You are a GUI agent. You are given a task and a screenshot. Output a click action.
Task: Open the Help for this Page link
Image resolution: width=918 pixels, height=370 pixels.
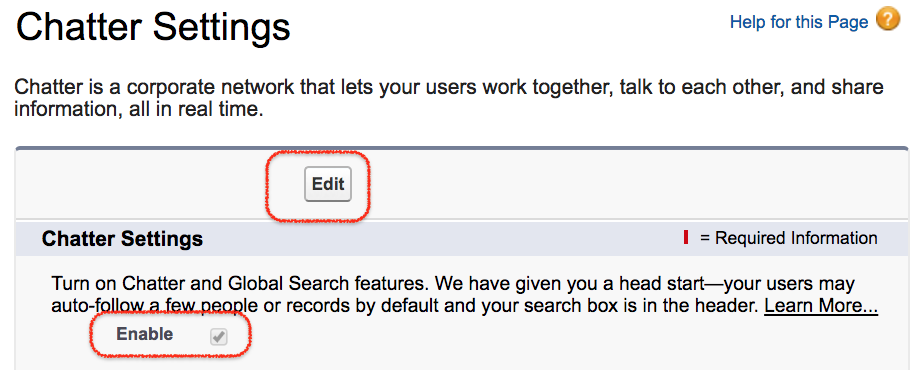(799, 22)
